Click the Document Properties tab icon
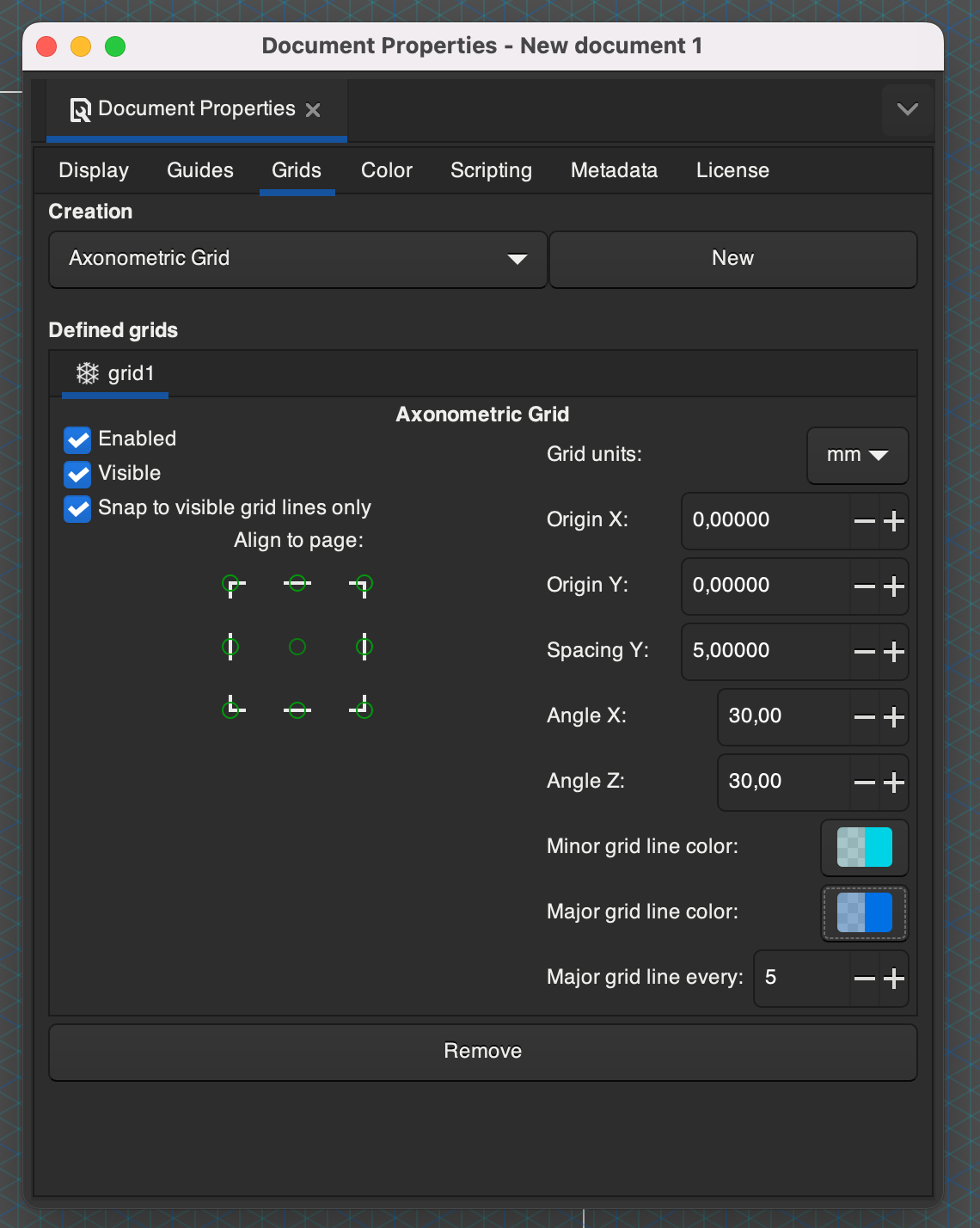The image size is (980, 1228). point(81,110)
